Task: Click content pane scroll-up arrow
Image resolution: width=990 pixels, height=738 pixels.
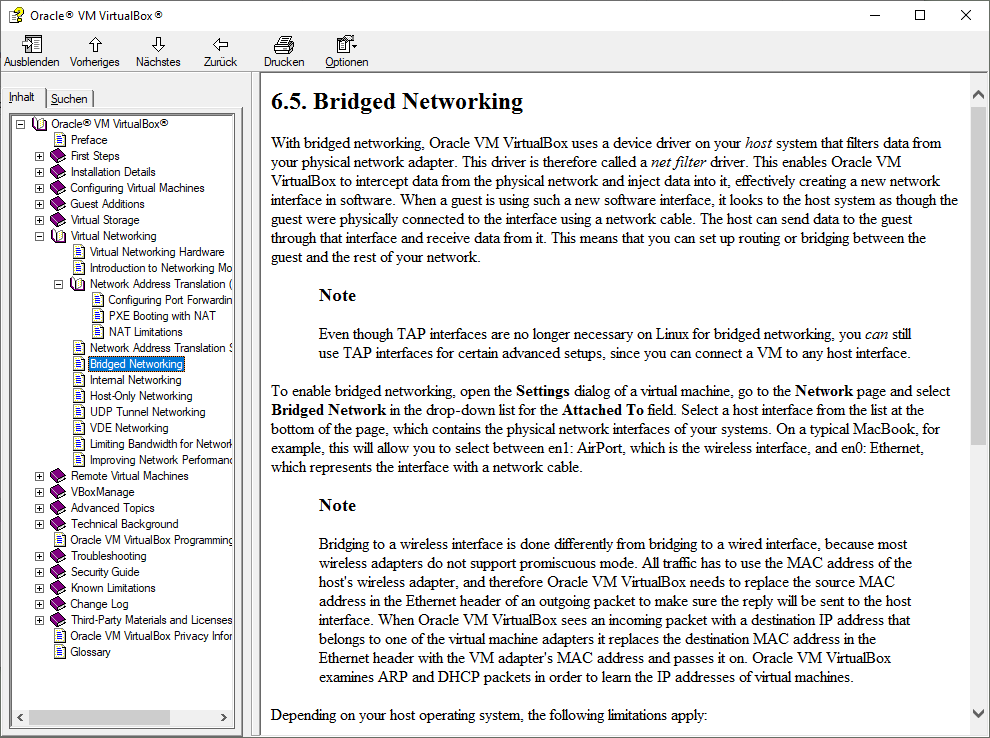Action: click(978, 95)
